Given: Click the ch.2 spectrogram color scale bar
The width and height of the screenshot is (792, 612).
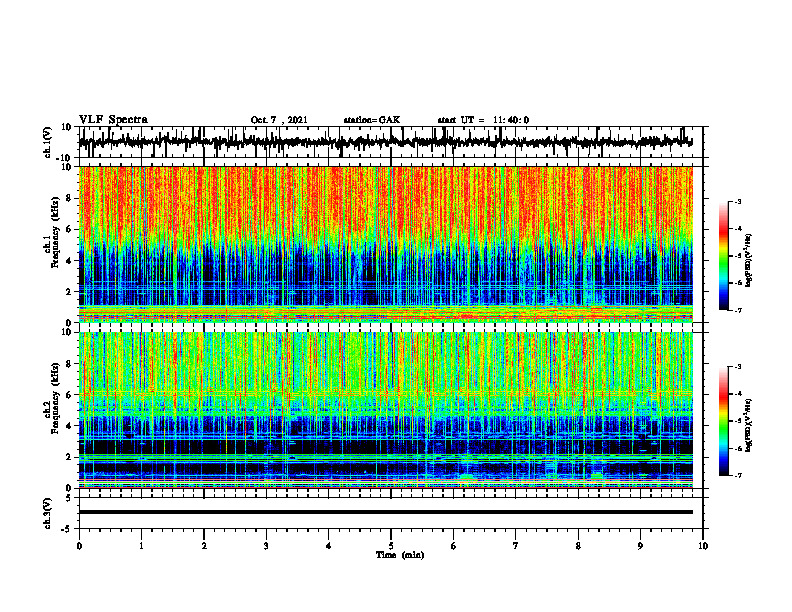Looking at the screenshot, I should [723, 421].
